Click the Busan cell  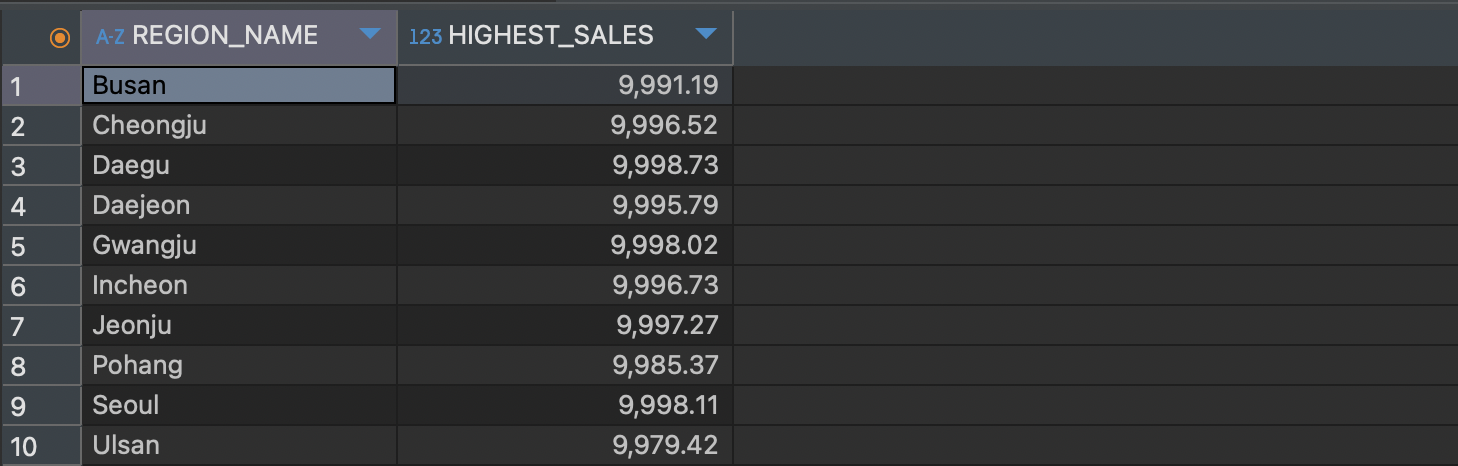point(238,86)
